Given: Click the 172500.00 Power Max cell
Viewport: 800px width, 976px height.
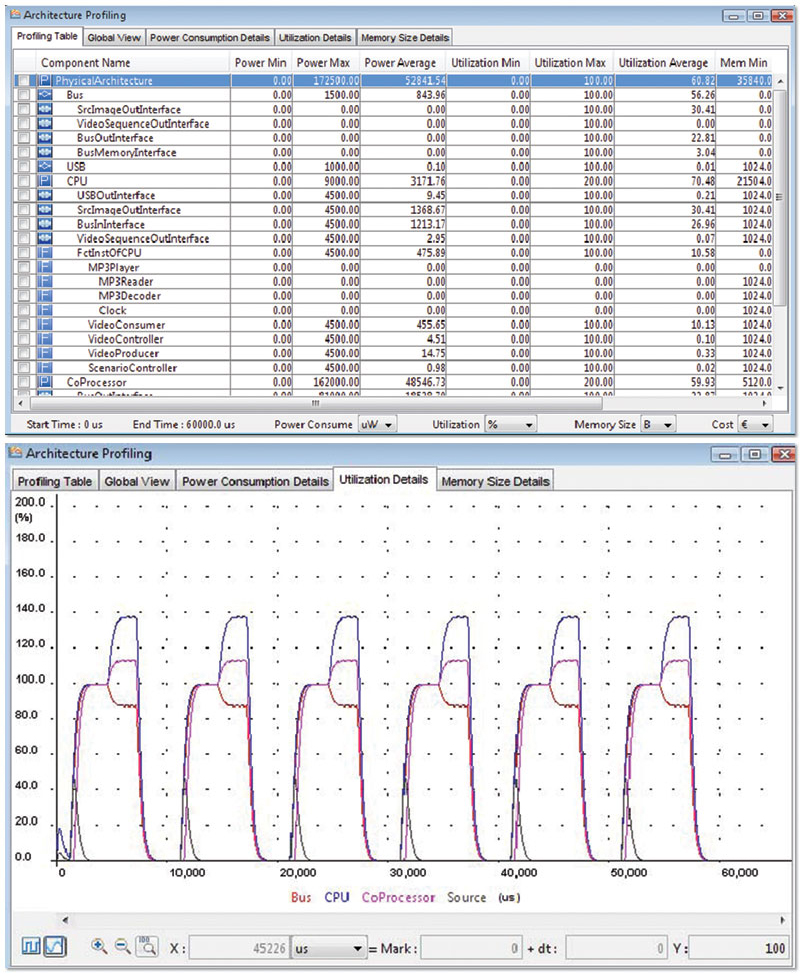Looking at the screenshot, I should click(326, 80).
